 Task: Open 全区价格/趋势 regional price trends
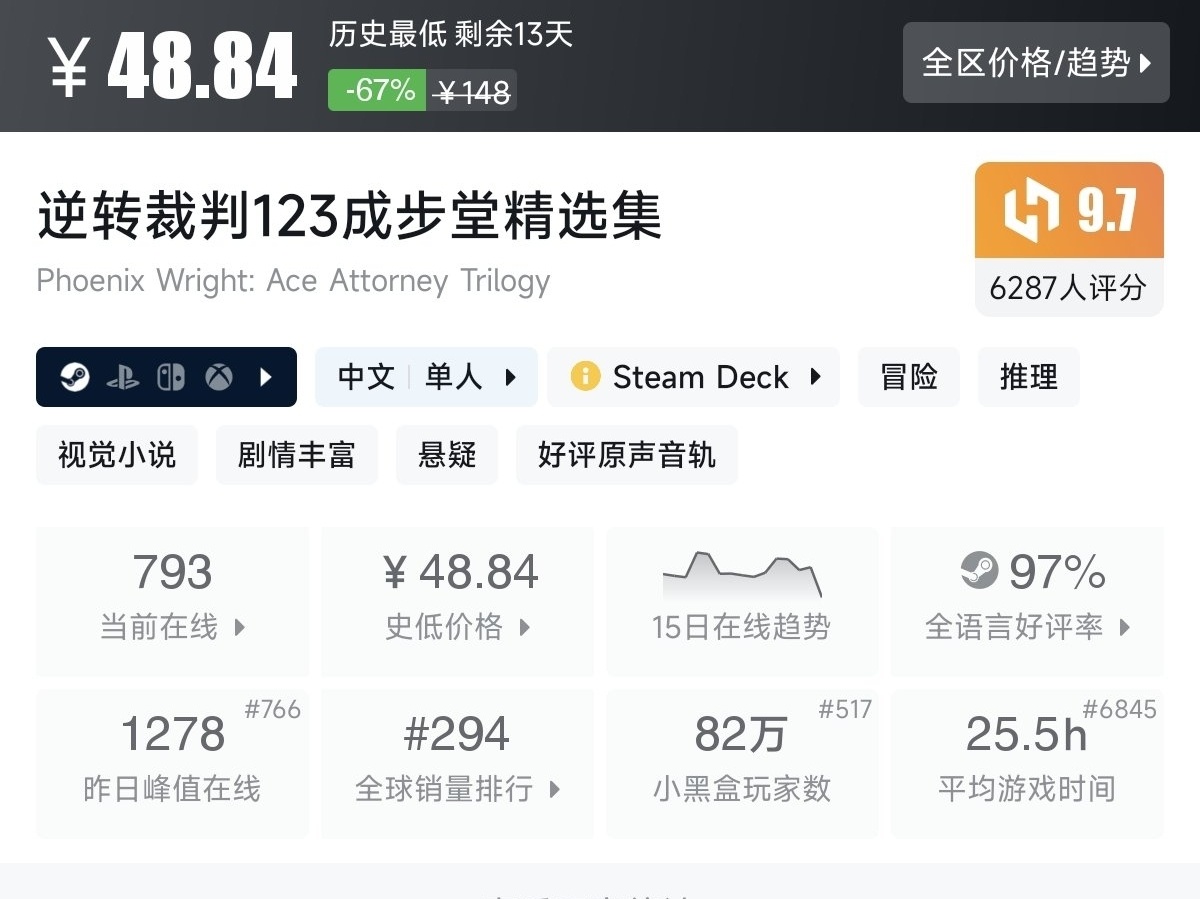click(1035, 63)
